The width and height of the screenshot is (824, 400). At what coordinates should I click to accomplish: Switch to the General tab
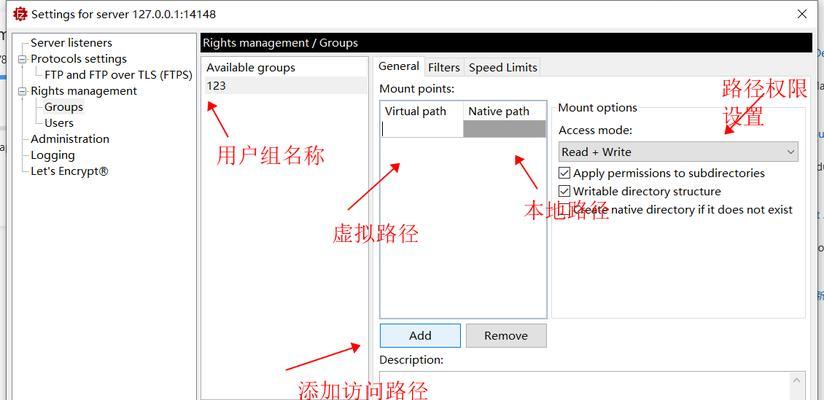tap(399, 66)
